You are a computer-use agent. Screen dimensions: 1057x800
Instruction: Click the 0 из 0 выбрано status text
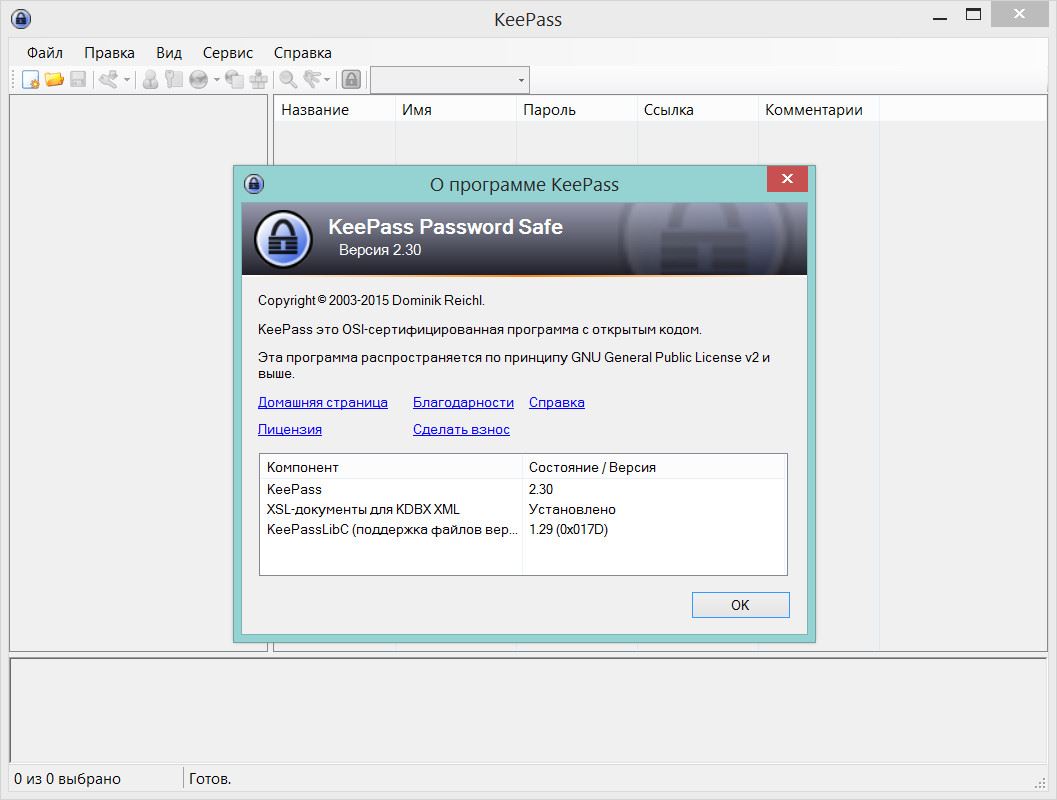[x=67, y=779]
